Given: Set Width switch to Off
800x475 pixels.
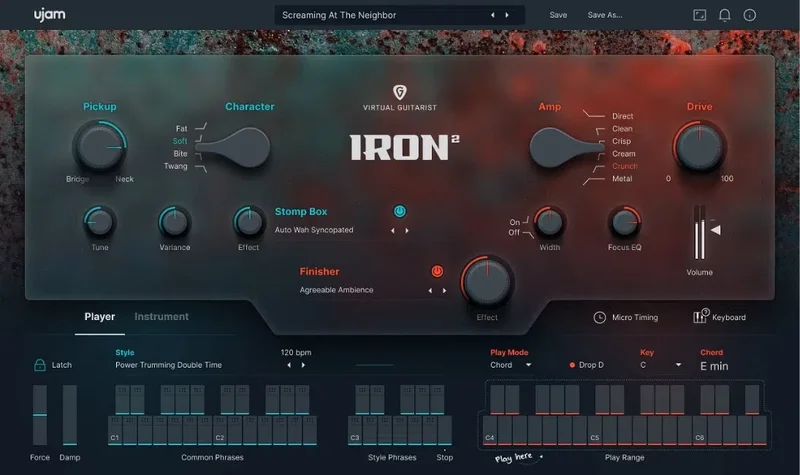Looking at the screenshot, I should [514, 232].
